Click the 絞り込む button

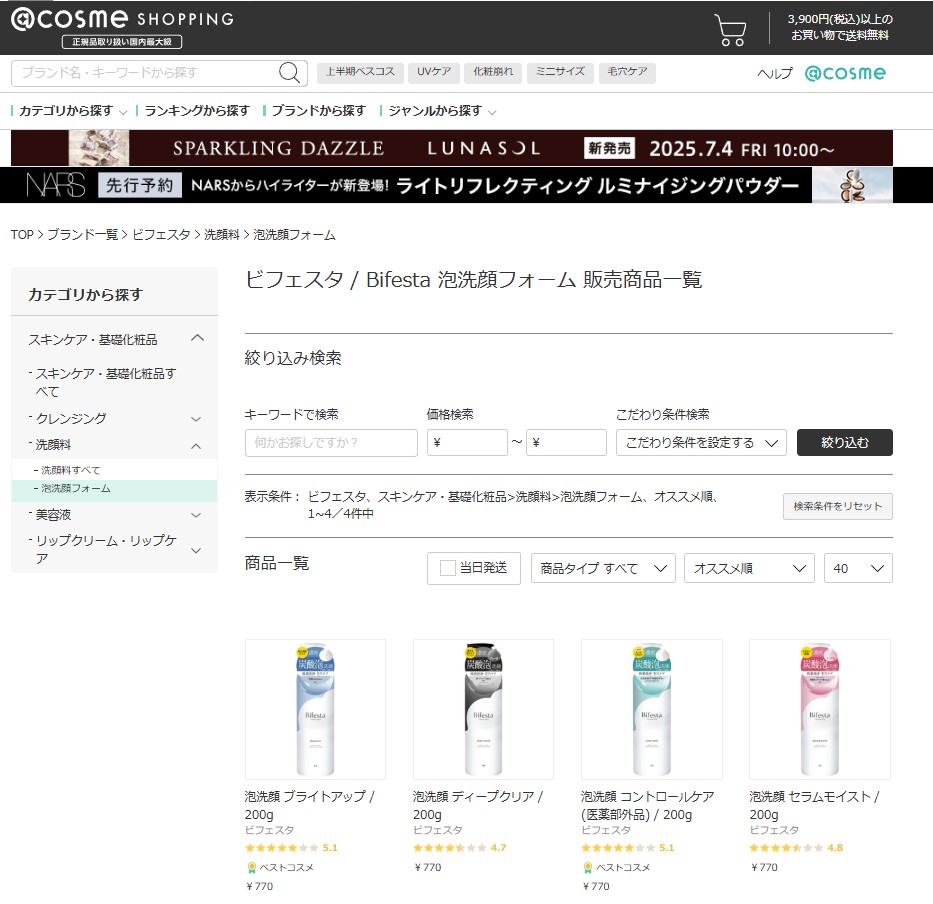tap(844, 443)
